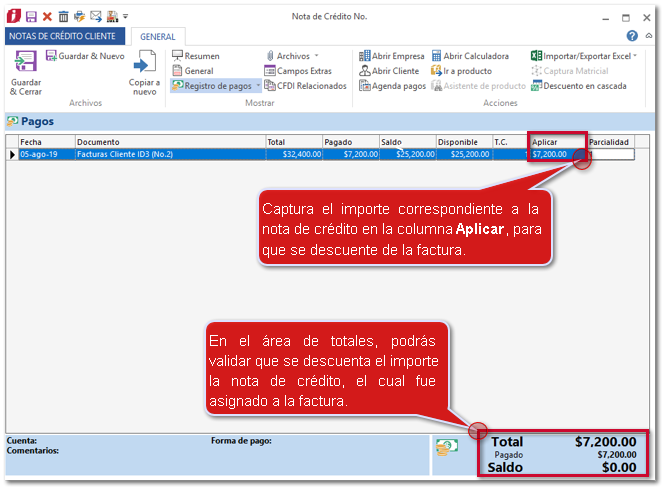Click the Parcialidad cell in row

pyautogui.click(x=610, y=155)
